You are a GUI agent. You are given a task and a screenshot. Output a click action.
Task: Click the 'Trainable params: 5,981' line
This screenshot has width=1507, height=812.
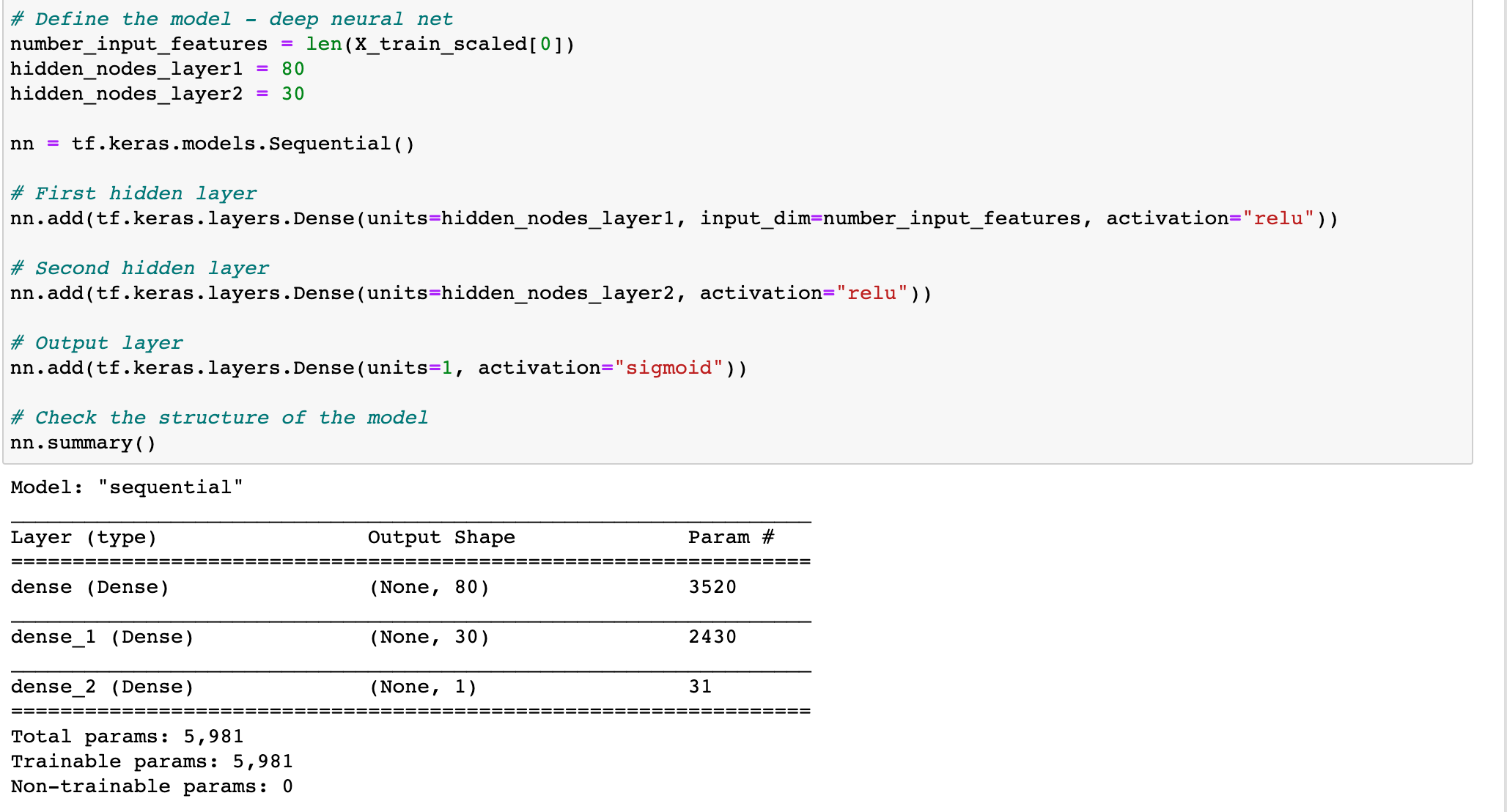[x=151, y=761]
